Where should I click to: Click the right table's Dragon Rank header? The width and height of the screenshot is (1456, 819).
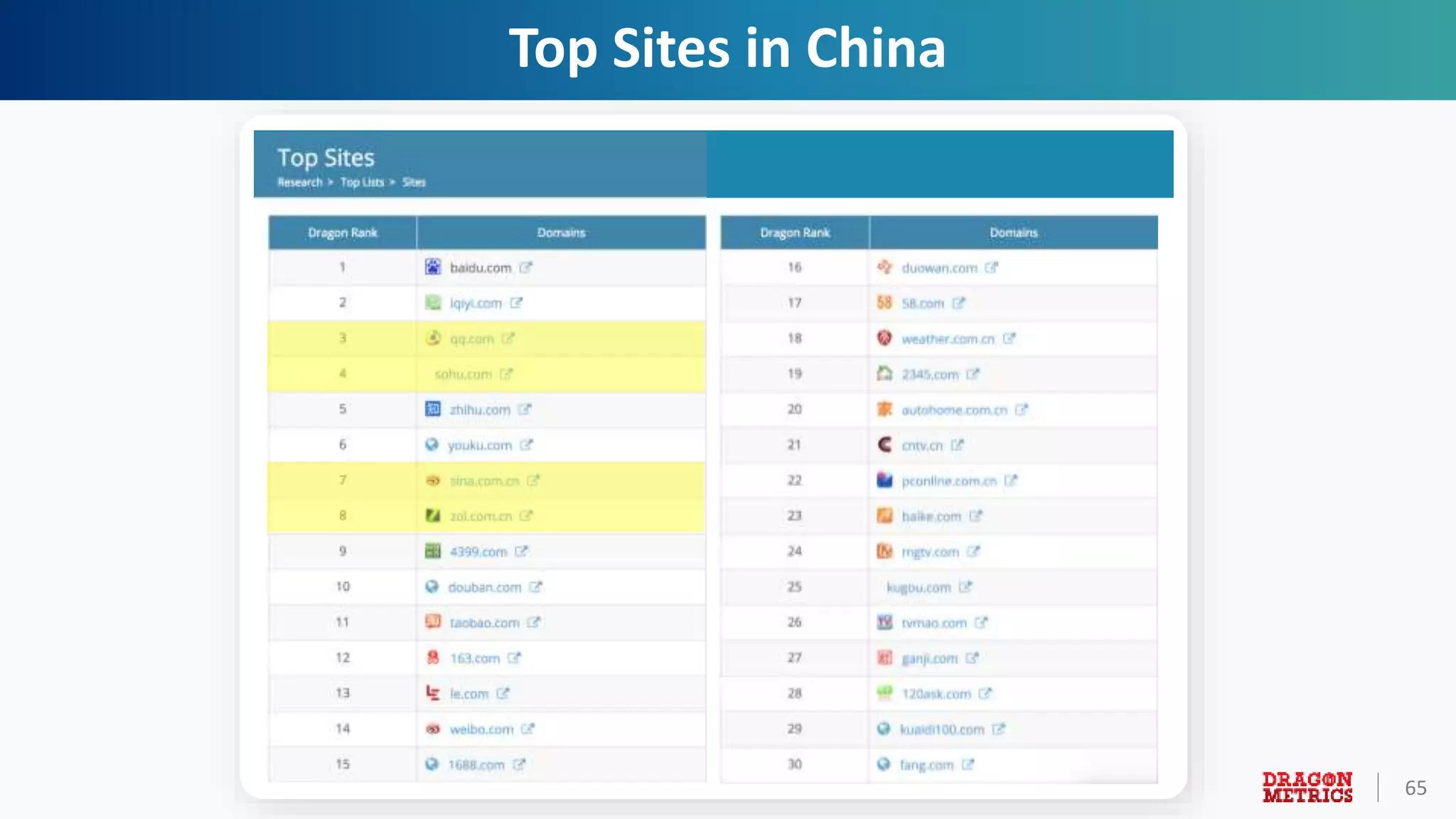click(795, 232)
